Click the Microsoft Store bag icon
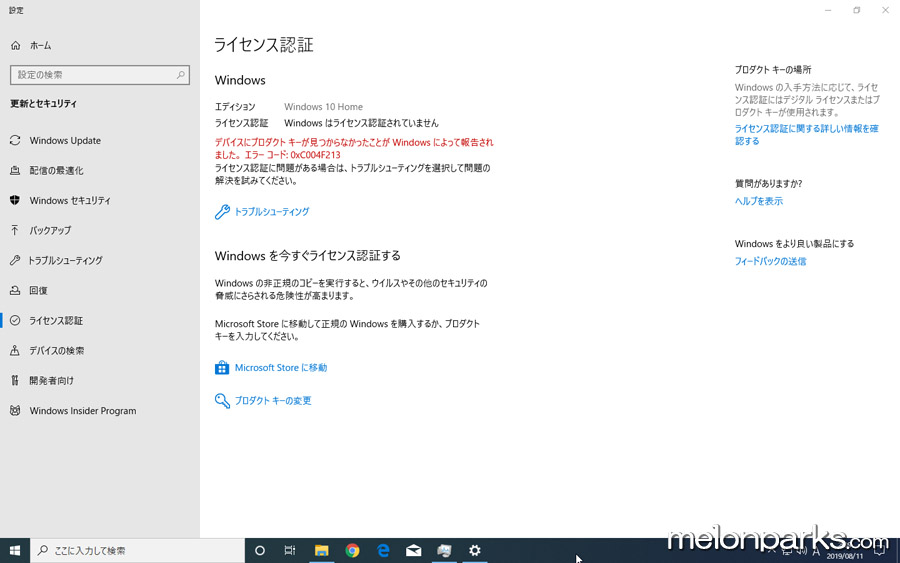This screenshot has height=563, width=900. coord(222,368)
